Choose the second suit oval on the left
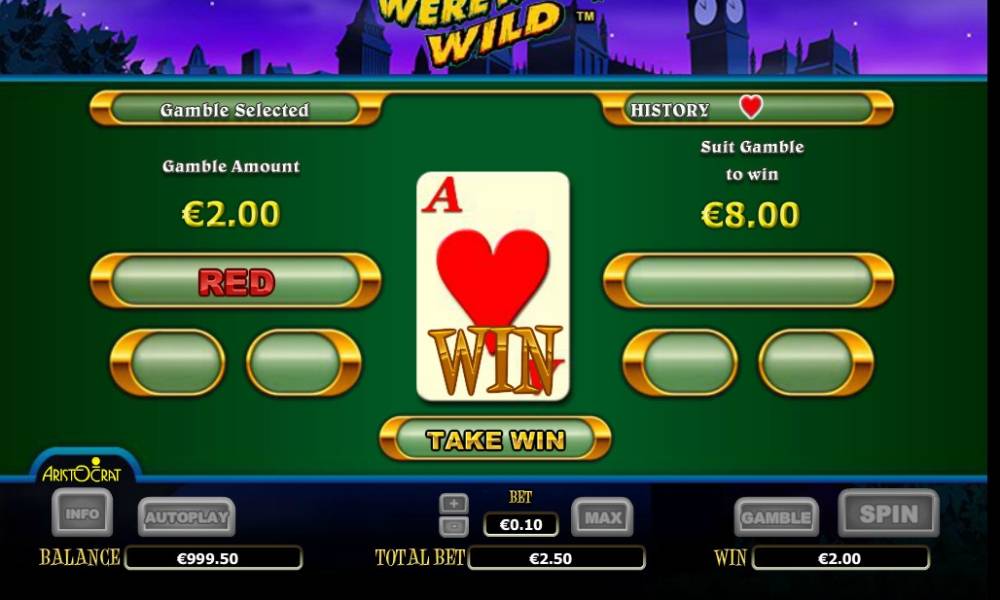Viewport: 1000px width, 600px height. 304,362
